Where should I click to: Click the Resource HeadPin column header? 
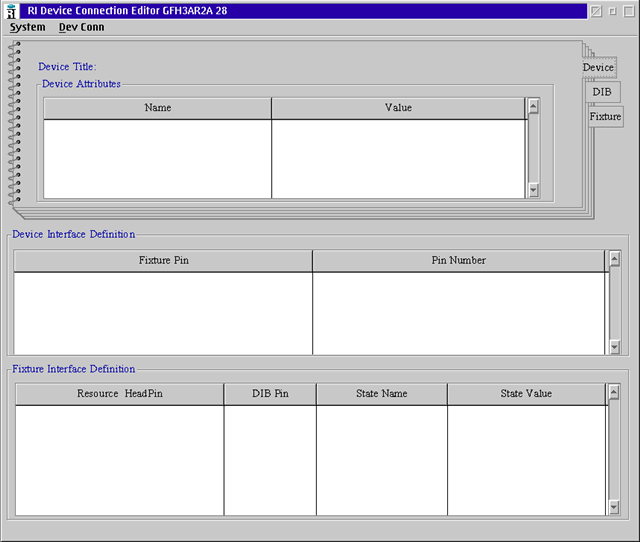coord(120,394)
